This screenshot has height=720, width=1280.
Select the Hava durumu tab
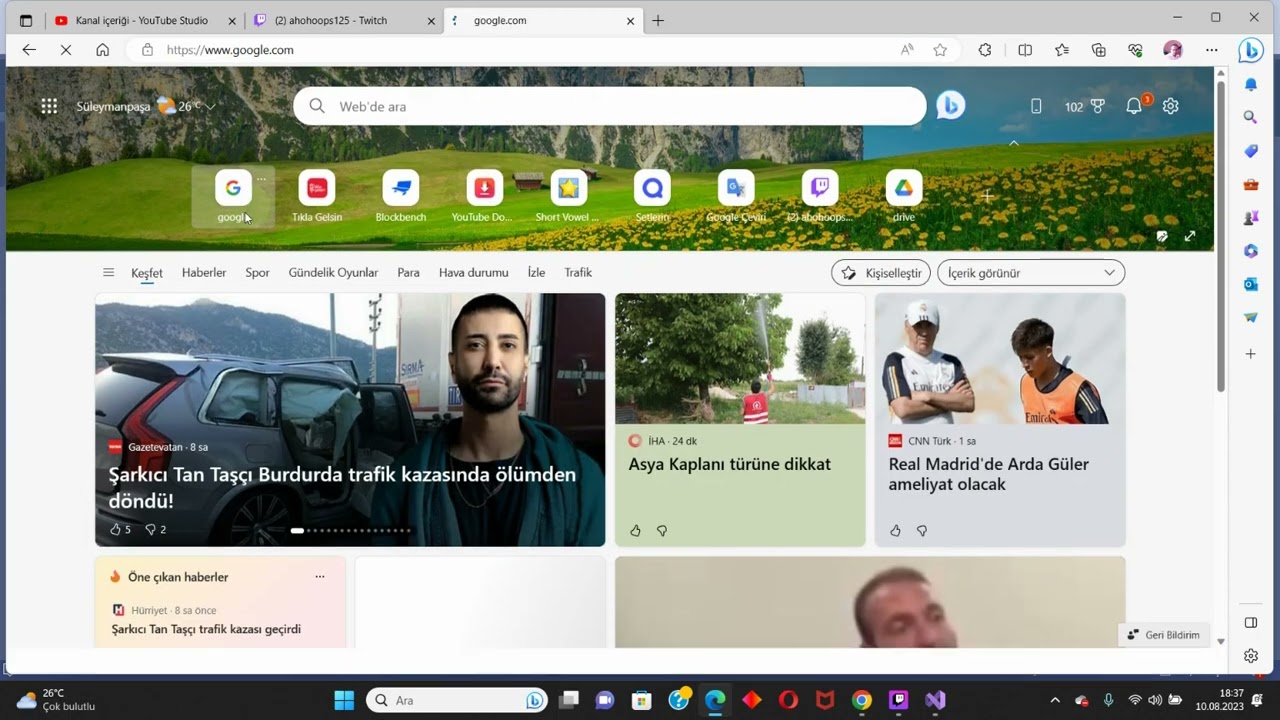pos(474,273)
